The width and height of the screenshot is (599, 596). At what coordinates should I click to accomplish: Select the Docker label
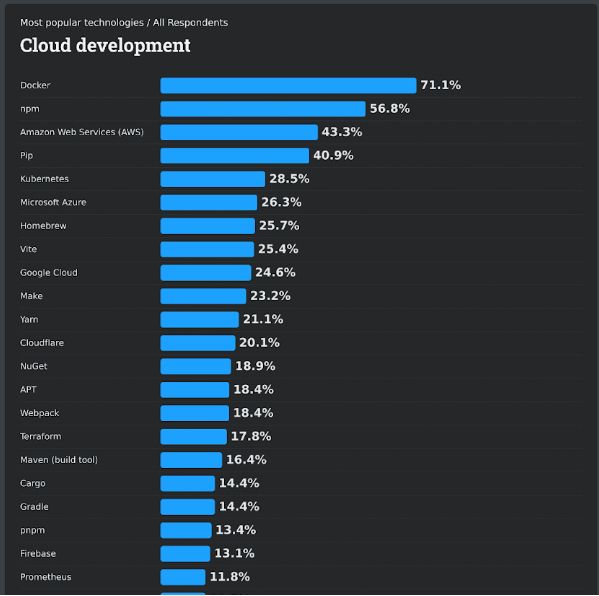35,85
